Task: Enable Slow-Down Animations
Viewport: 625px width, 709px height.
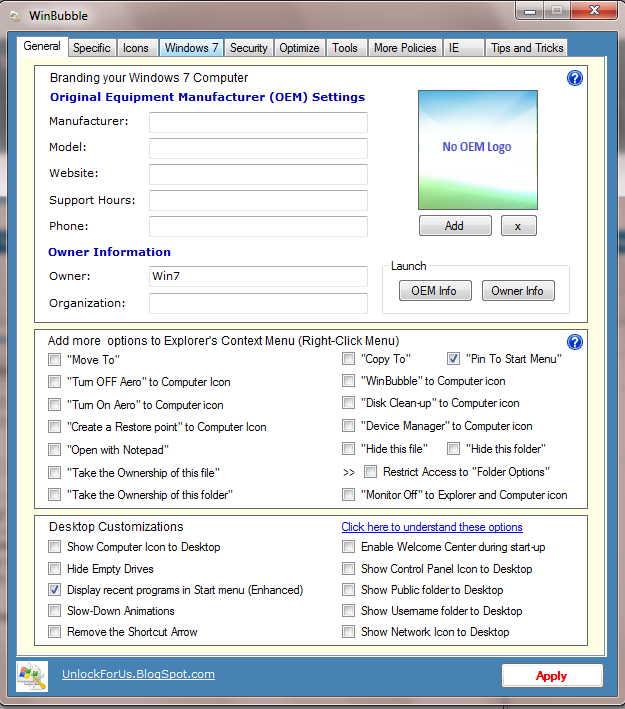Action: pyautogui.click(x=54, y=611)
